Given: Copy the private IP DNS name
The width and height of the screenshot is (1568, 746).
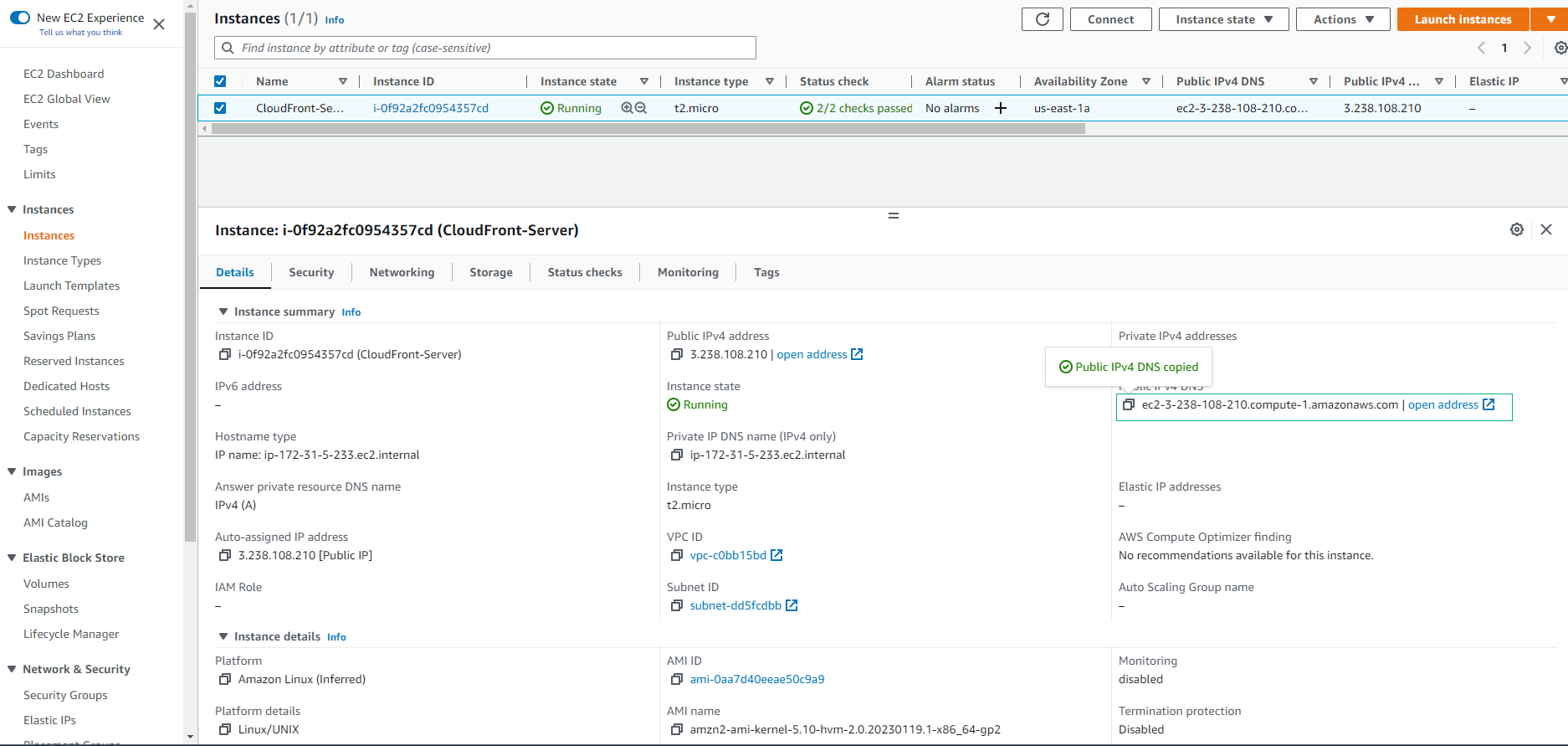Looking at the screenshot, I should 676,455.
